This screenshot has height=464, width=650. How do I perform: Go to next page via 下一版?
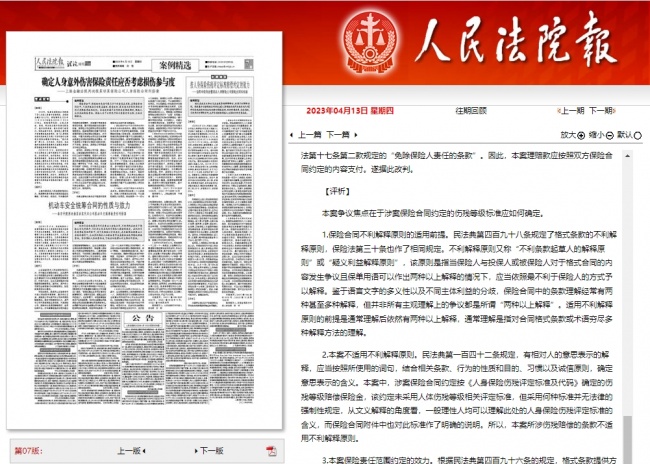(212, 451)
